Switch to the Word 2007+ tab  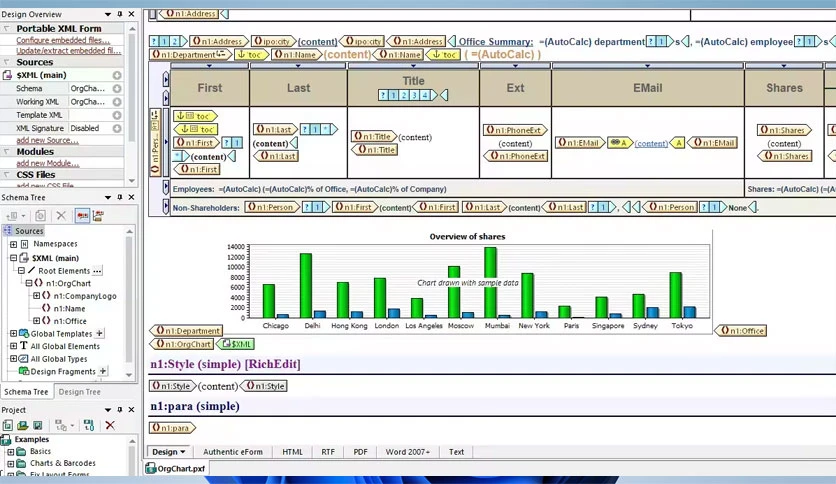(407, 451)
